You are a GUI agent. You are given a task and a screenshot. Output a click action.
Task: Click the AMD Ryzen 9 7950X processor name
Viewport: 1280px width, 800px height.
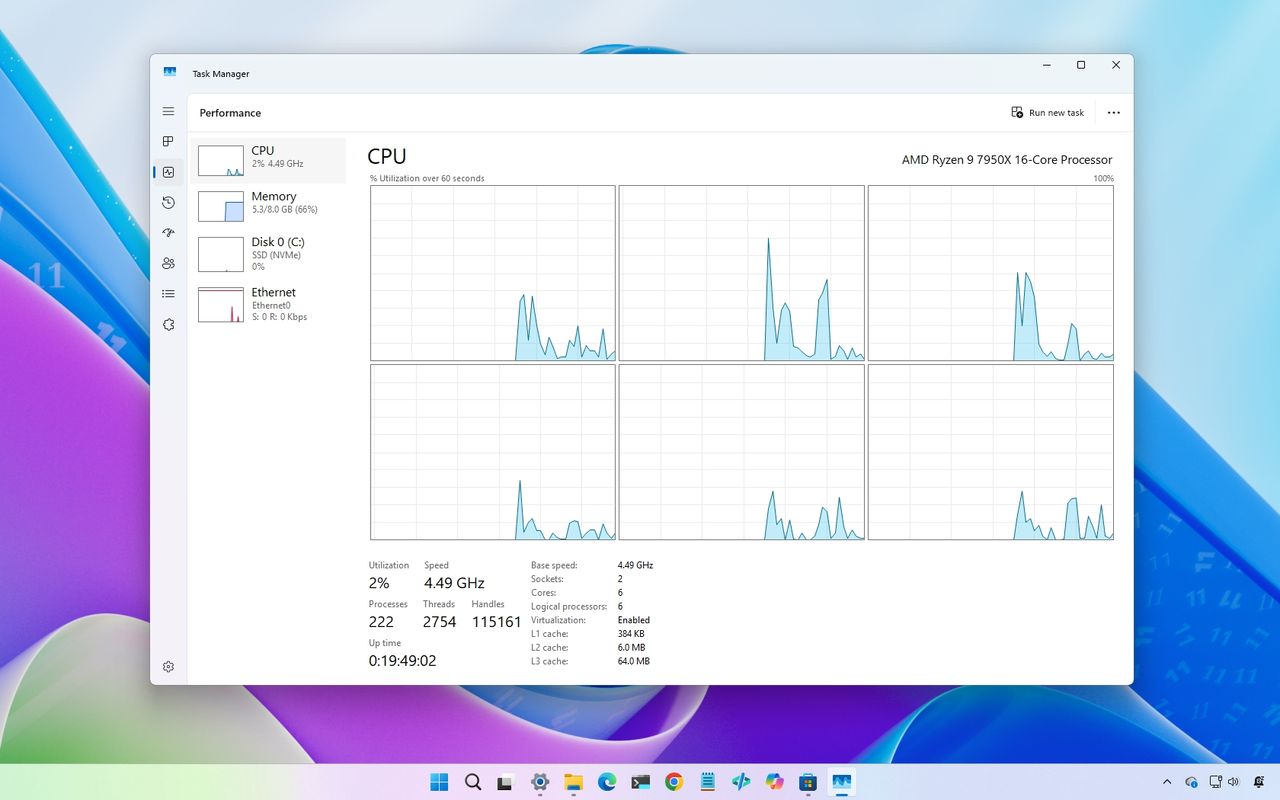[x=1007, y=160]
